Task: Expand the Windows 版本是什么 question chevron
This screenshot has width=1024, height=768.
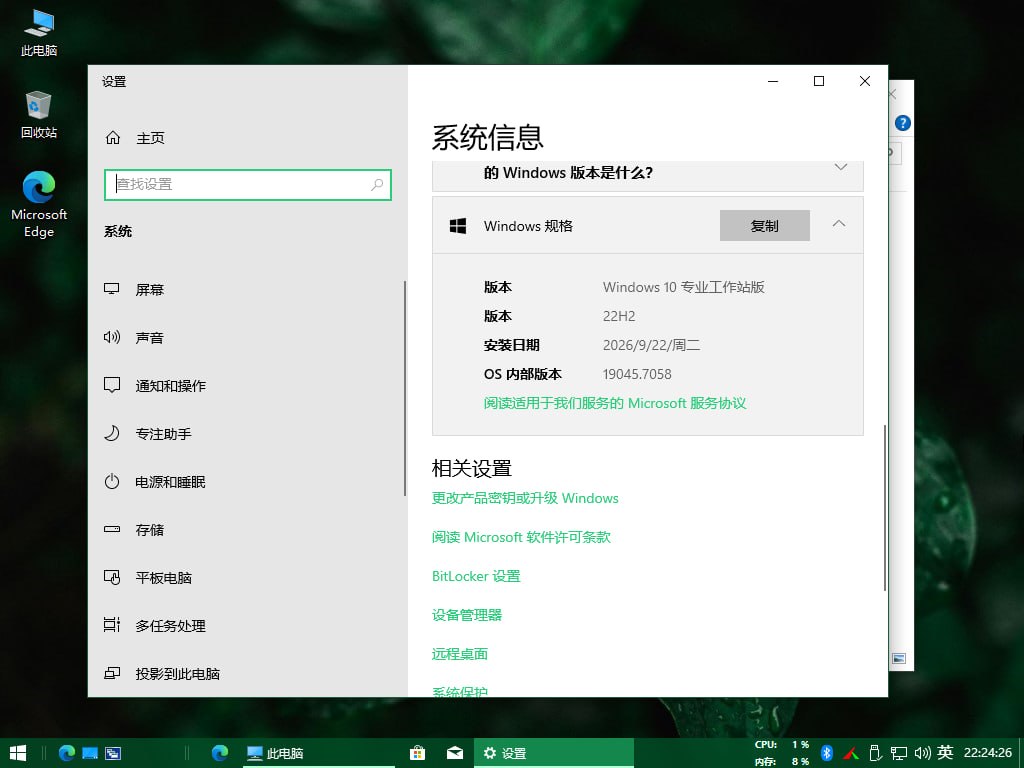Action: tap(841, 167)
